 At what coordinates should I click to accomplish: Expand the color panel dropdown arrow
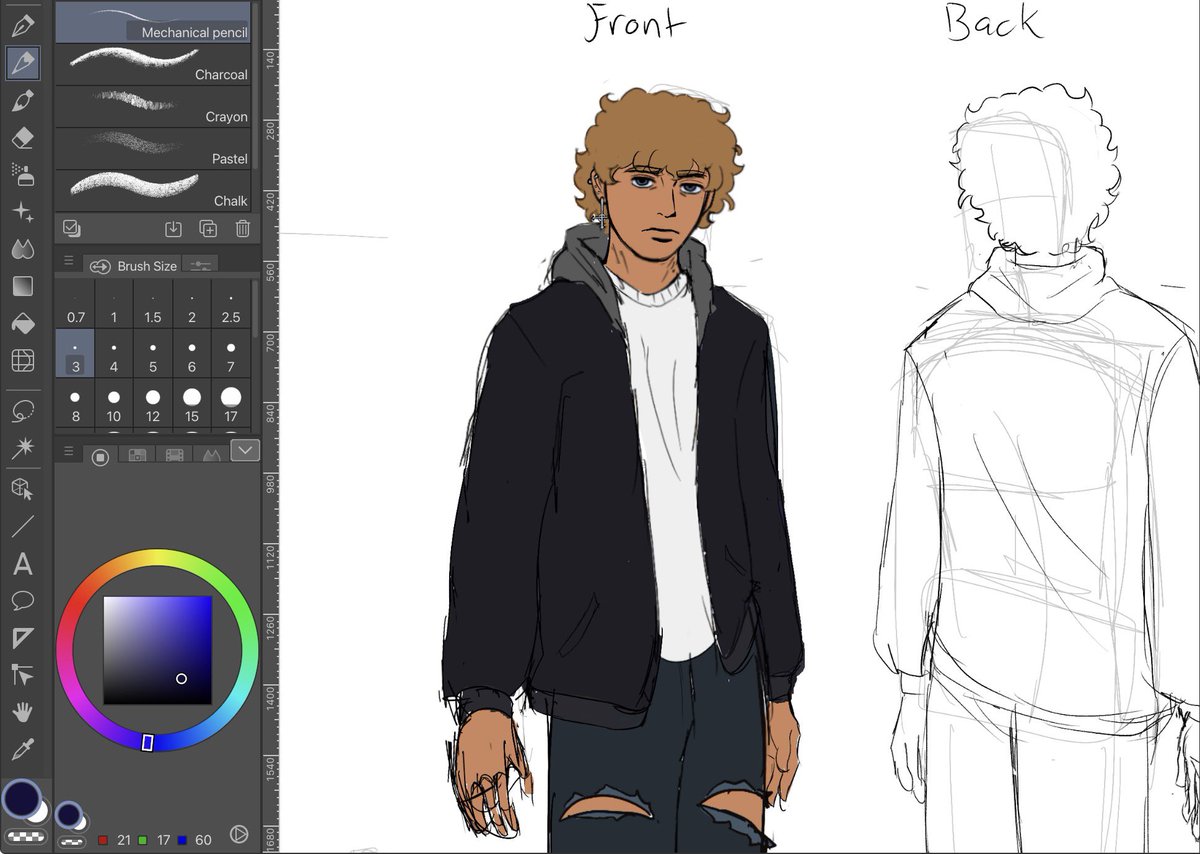click(245, 451)
